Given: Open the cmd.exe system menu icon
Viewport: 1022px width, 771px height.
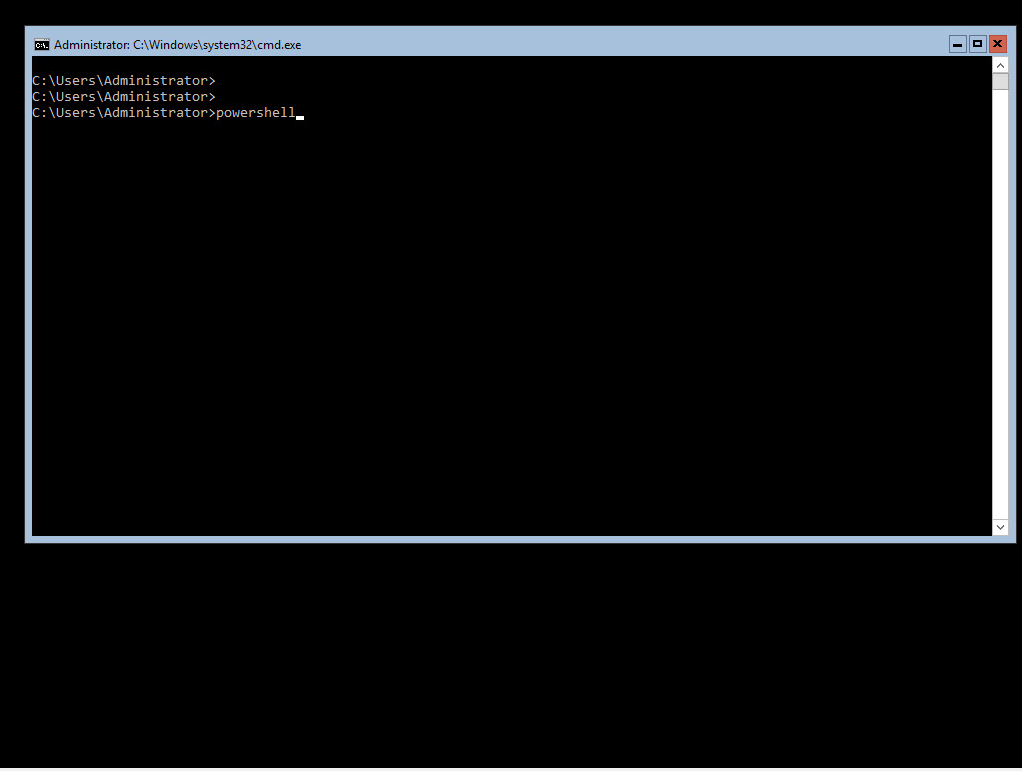Looking at the screenshot, I should [x=42, y=44].
